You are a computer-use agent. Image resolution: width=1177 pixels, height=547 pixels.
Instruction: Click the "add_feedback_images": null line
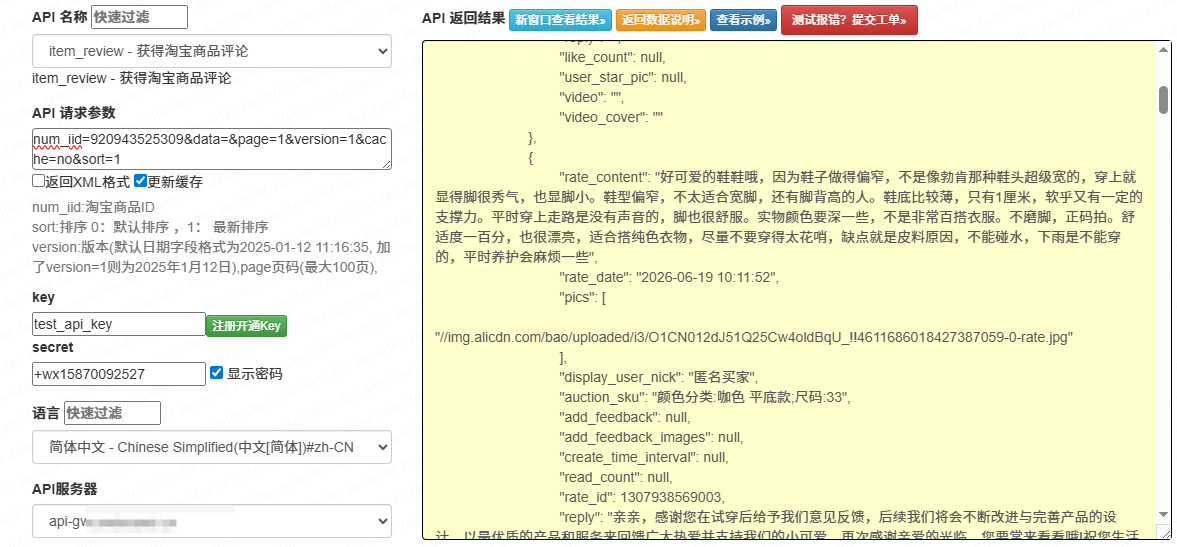click(x=650, y=437)
